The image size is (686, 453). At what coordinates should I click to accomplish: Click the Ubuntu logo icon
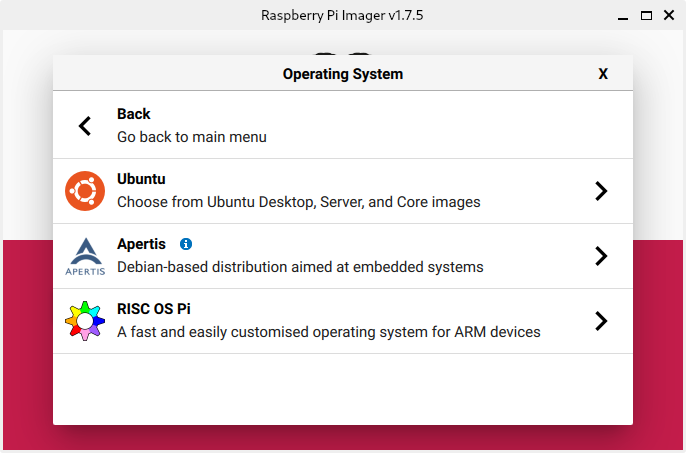[85, 191]
